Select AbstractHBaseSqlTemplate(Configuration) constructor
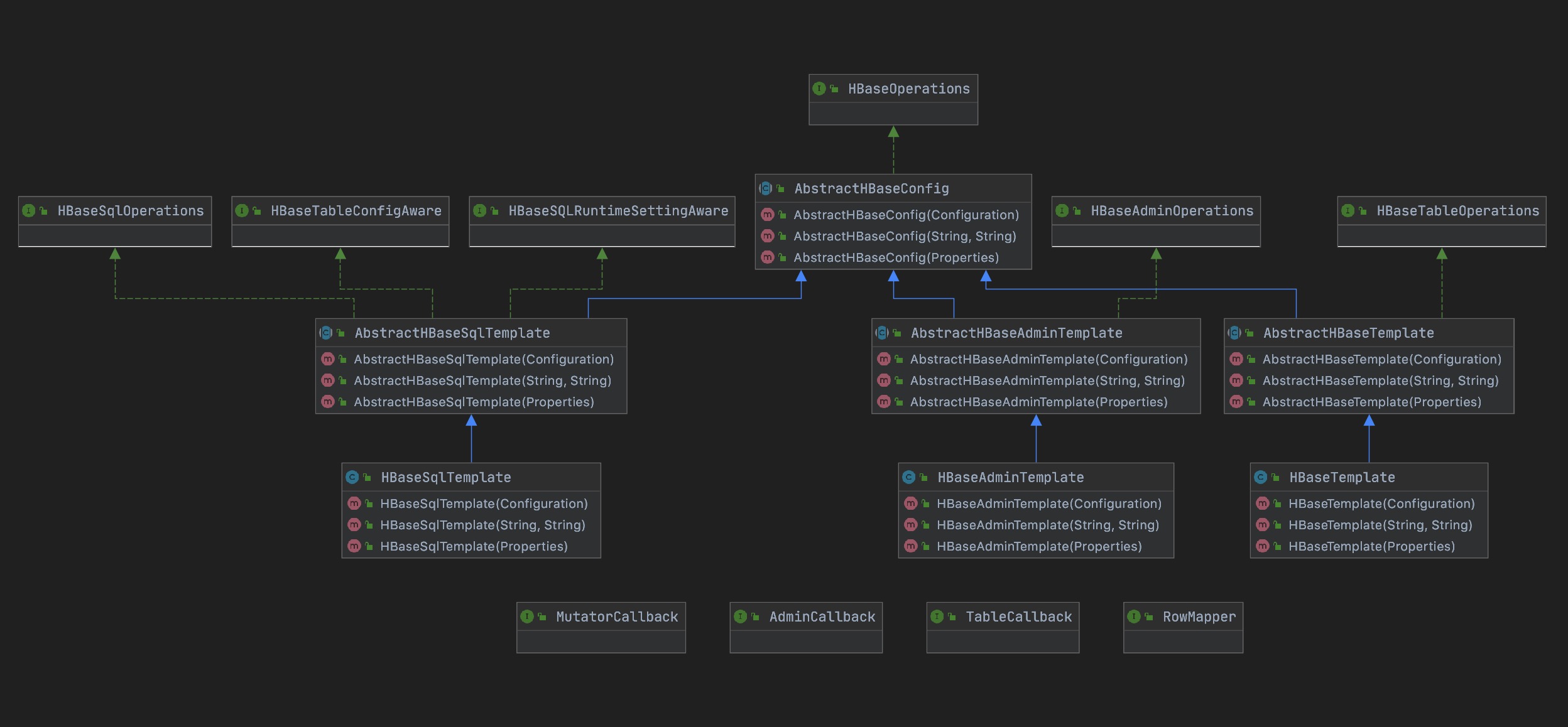Image resolution: width=1568 pixels, height=727 pixels. pos(484,359)
